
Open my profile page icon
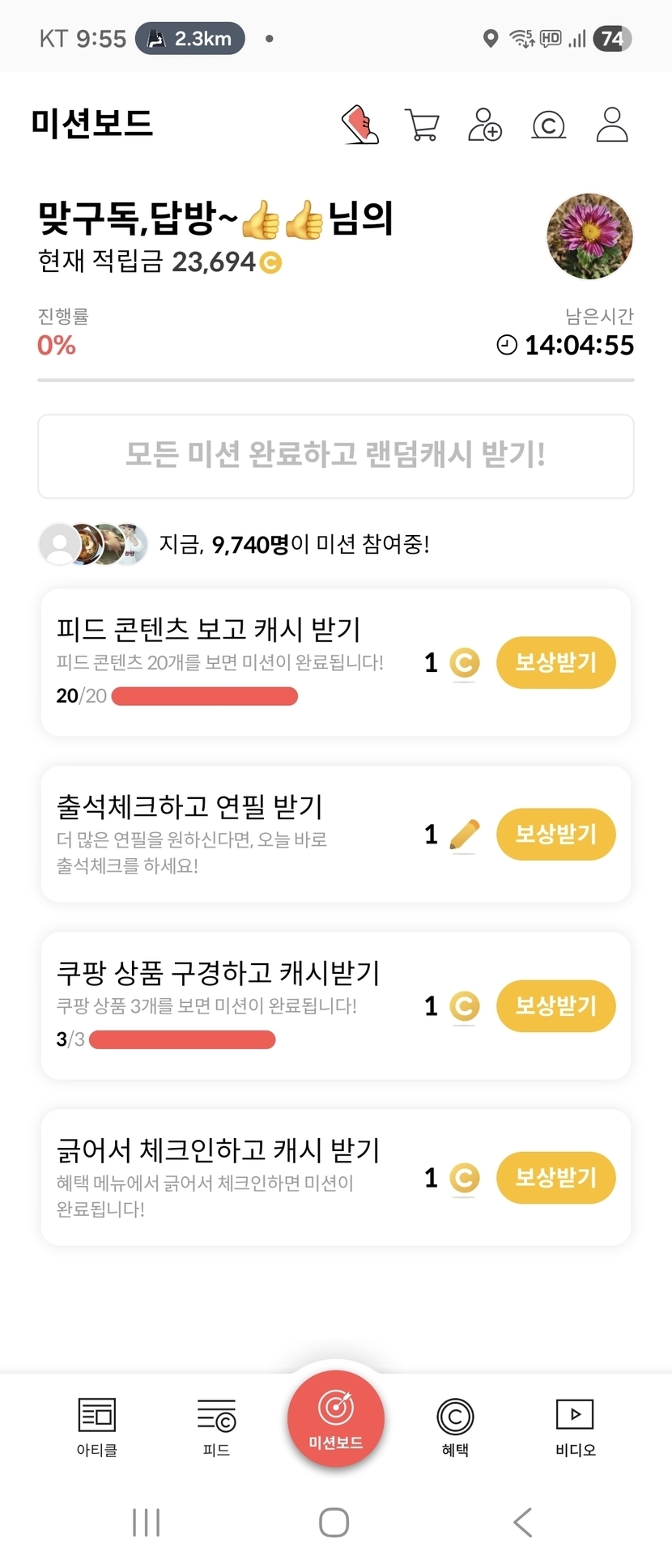click(612, 125)
